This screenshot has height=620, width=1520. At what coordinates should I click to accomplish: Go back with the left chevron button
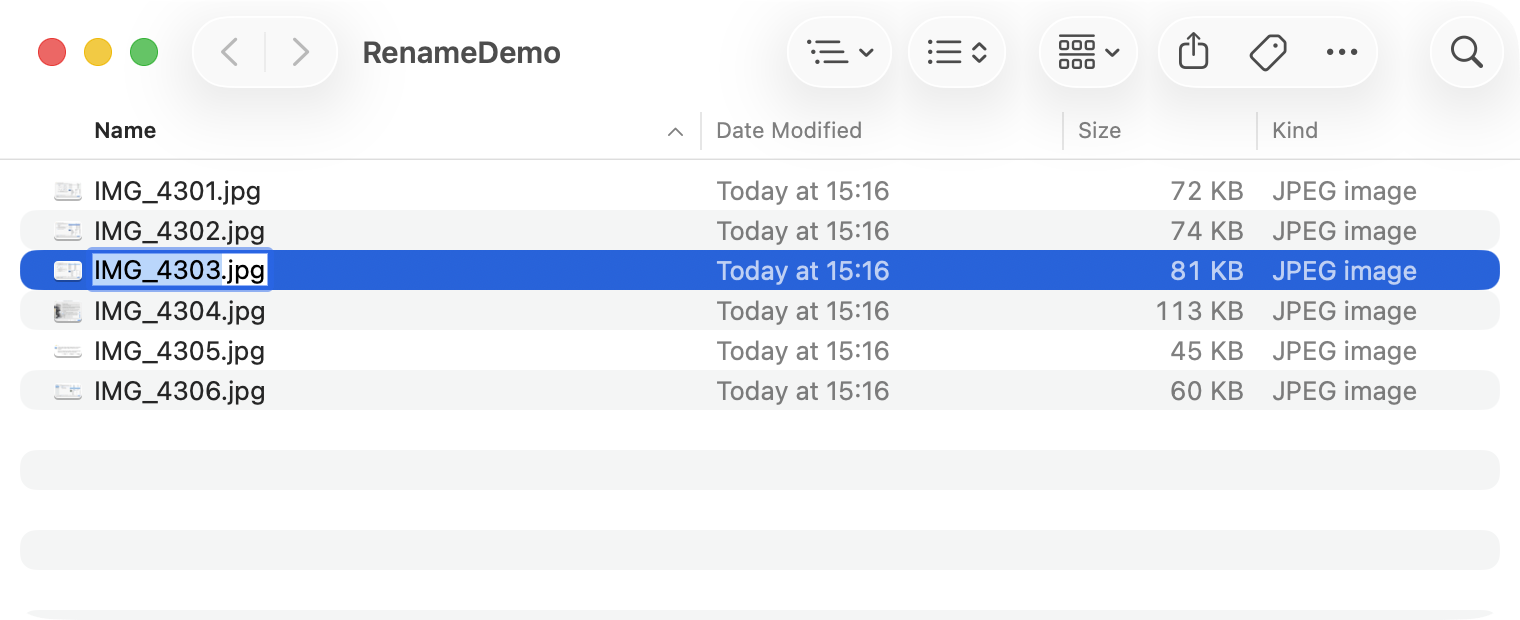(x=229, y=52)
